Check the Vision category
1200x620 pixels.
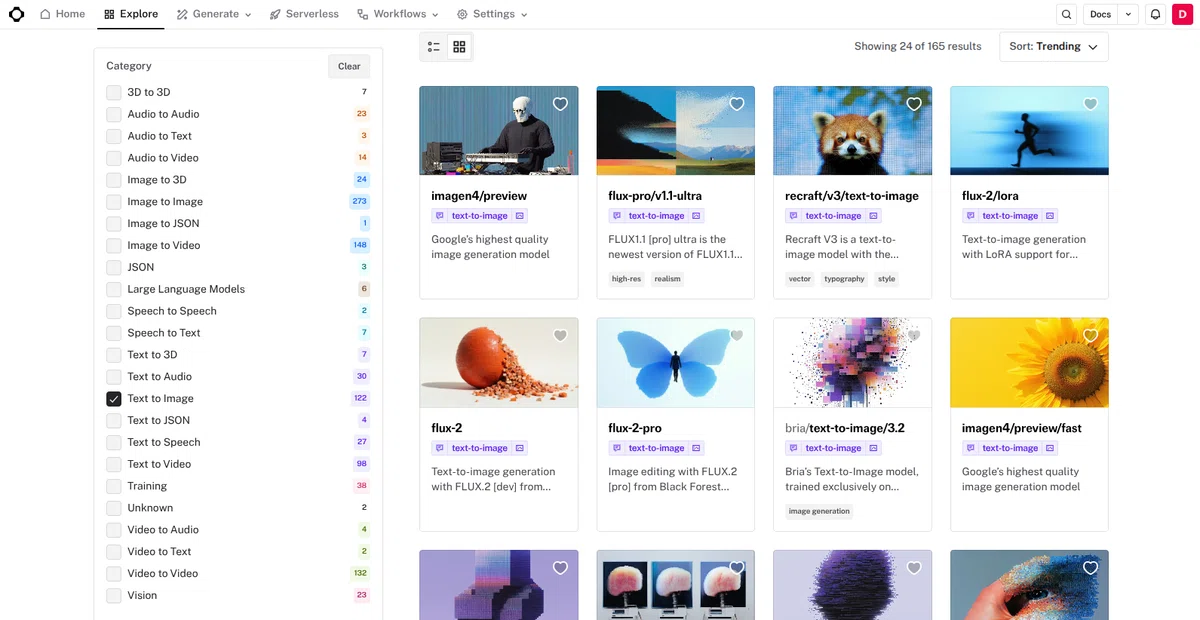[x=114, y=595]
